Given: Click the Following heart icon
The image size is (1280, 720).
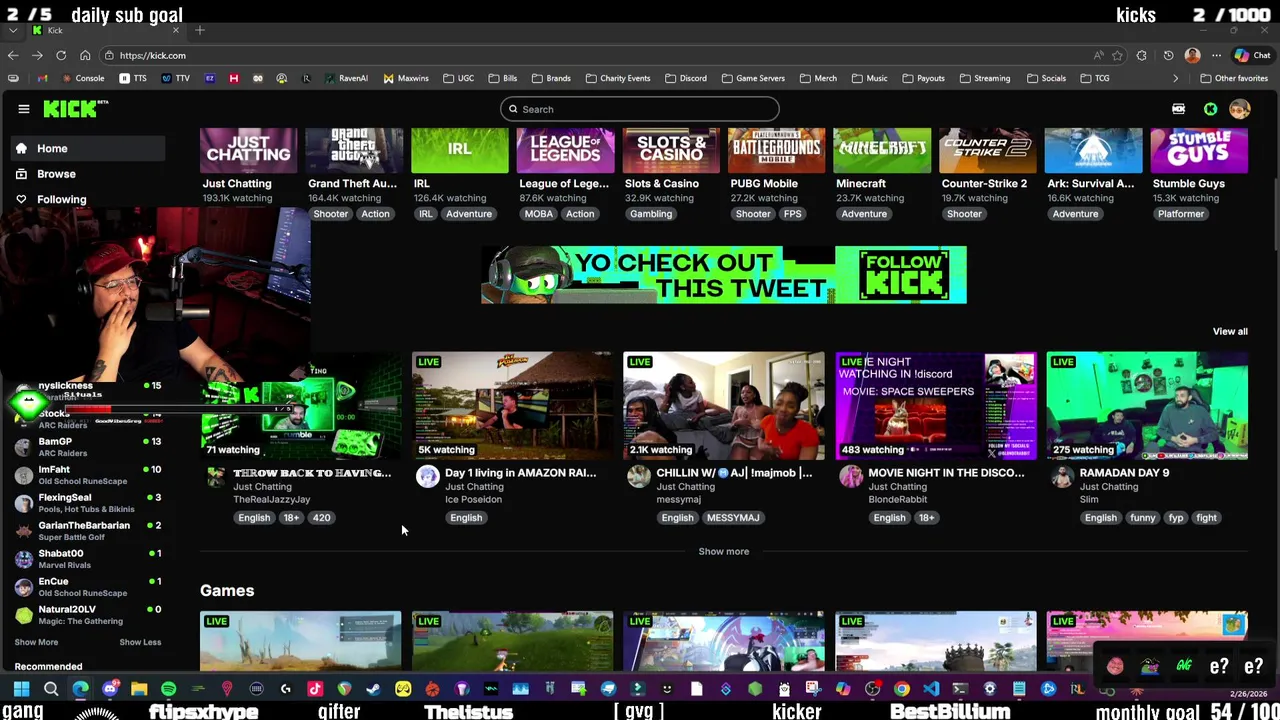Looking at the screenshot, I should [21, 199].
